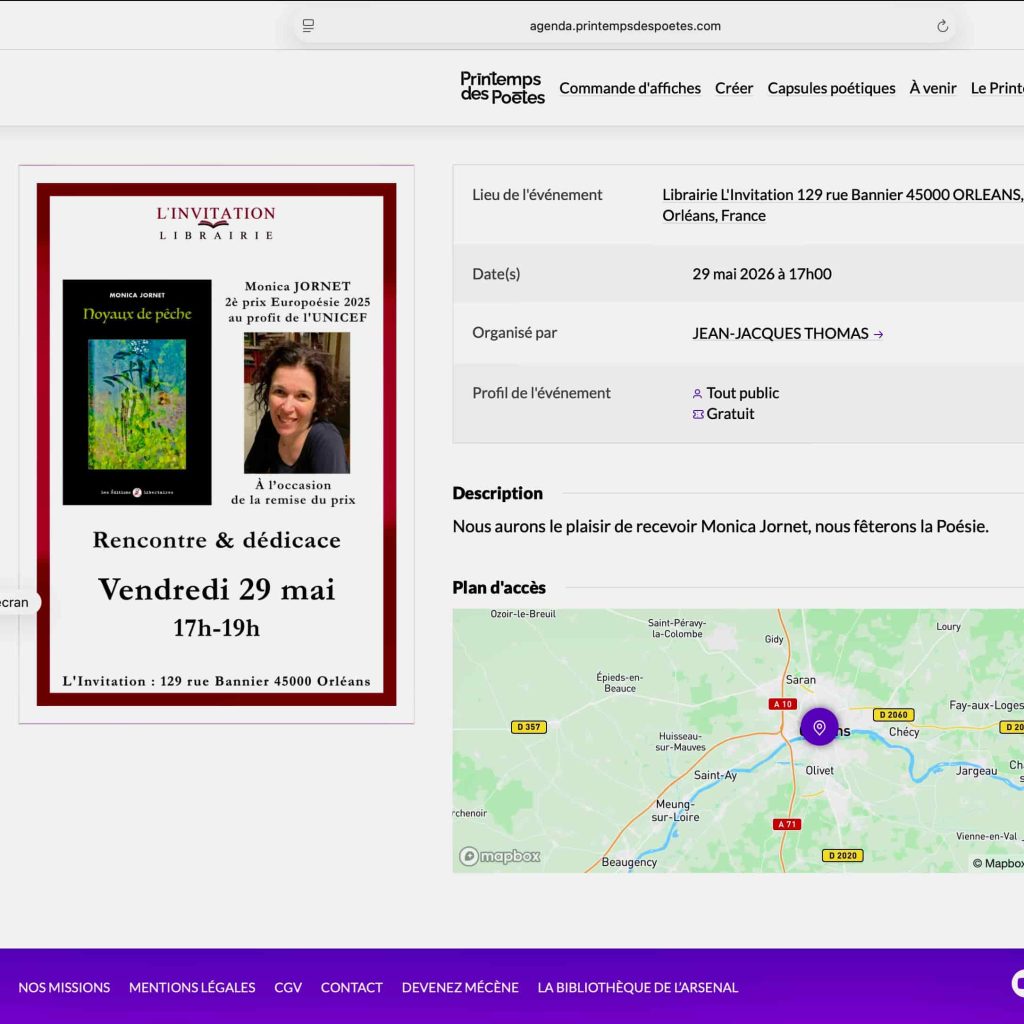This screenshot has width=1024, height=1024.
Task: Click the Huisseau-sur-Mauves label on map
Action: click(680, 742)
